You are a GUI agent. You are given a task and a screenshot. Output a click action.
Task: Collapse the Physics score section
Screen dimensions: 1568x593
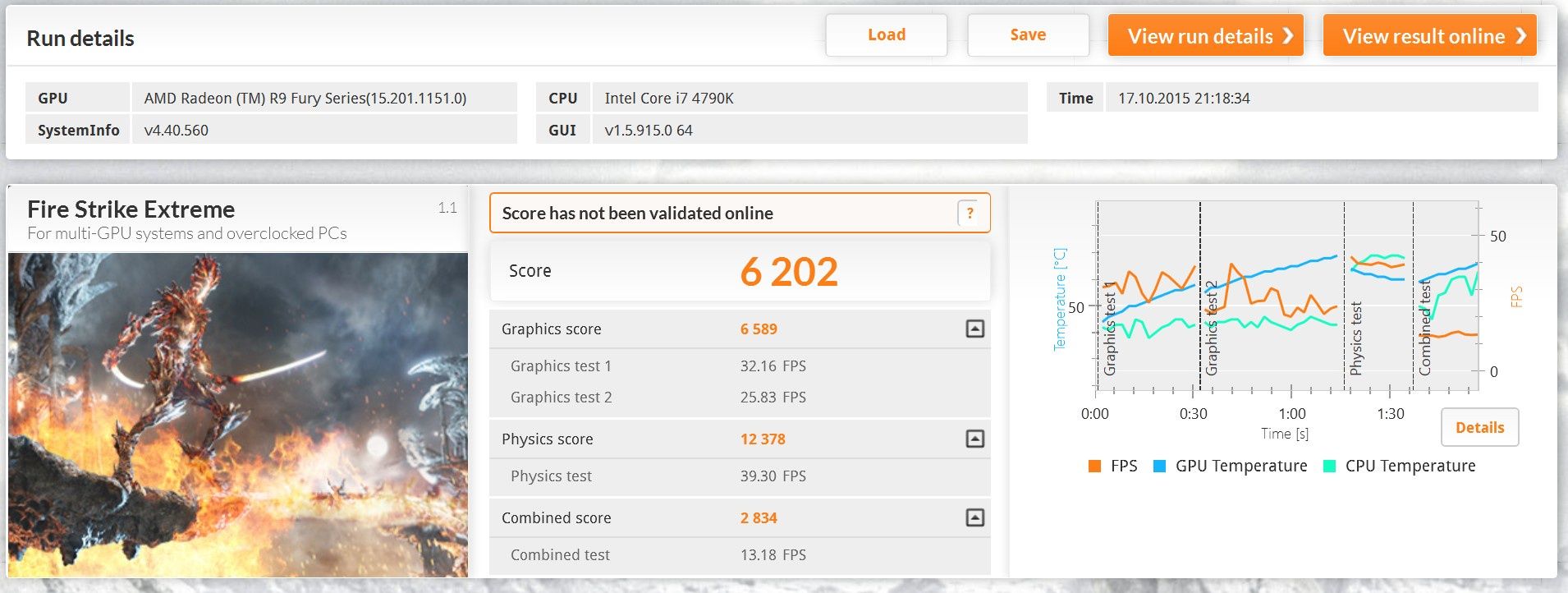[974, 439]
